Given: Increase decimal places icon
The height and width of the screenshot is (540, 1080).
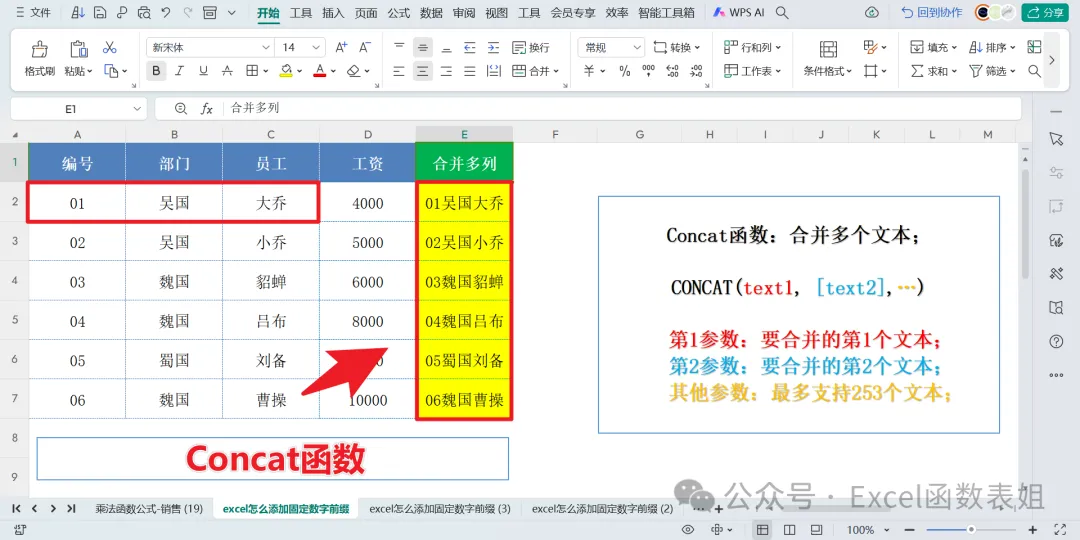Looking at the screenshot, I should [x=673, y=71].
